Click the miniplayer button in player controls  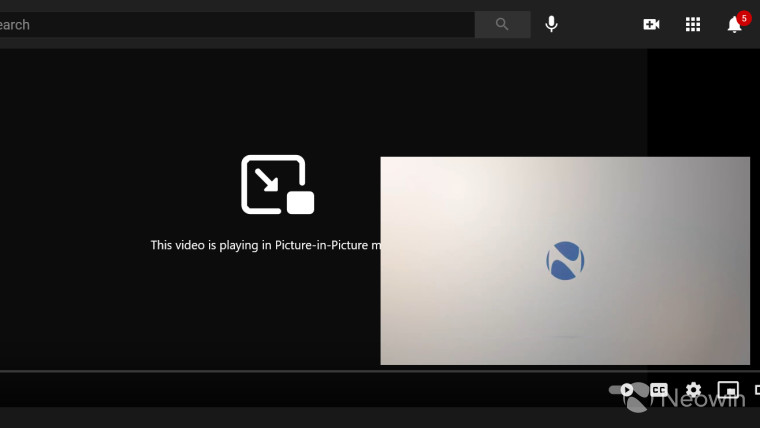click(x=728, y=390)
